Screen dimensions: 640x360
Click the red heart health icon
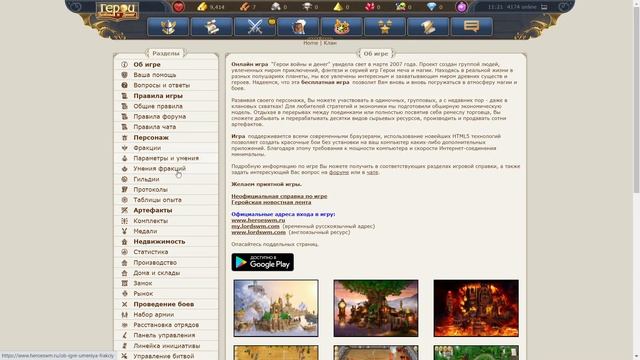(178, 7)
